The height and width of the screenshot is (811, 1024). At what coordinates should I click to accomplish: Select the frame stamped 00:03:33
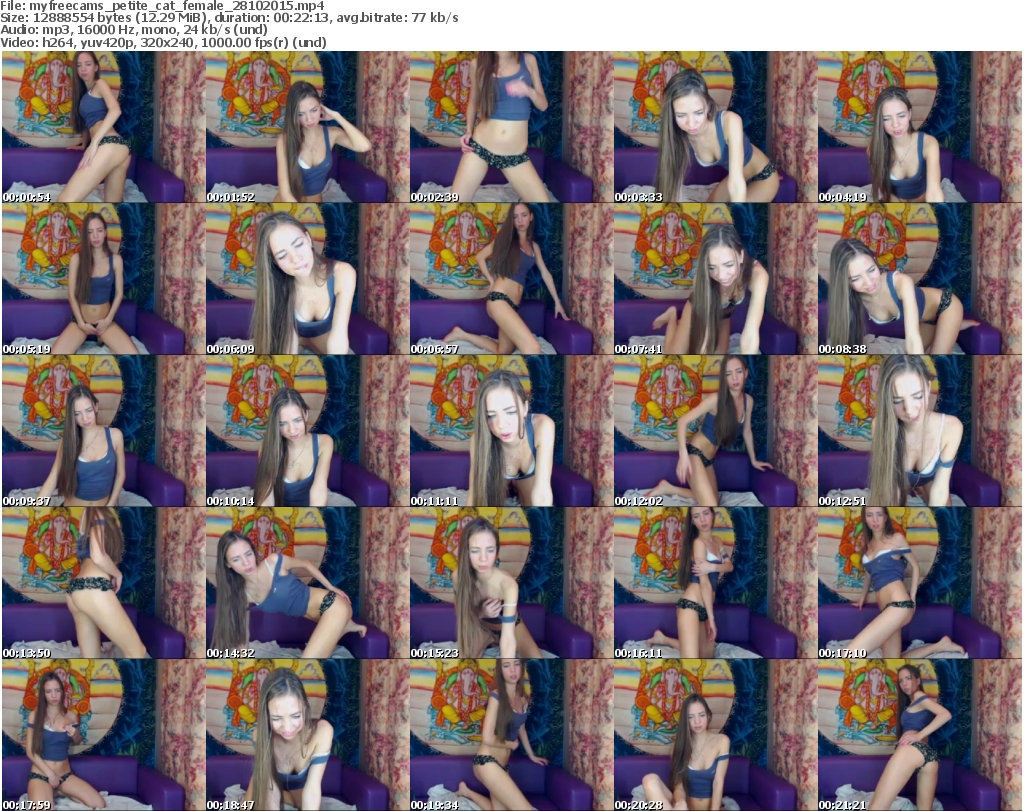[x=715, y=127]
